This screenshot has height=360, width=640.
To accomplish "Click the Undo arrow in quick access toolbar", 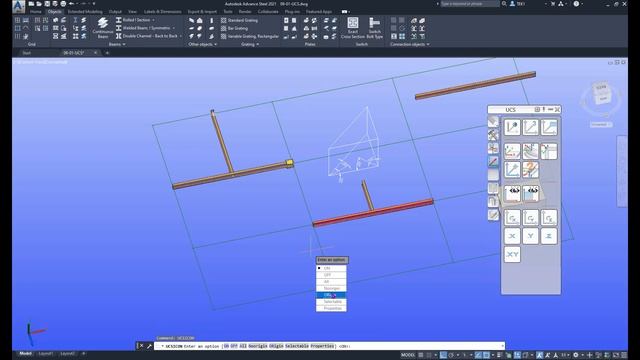I will (72, 4).
